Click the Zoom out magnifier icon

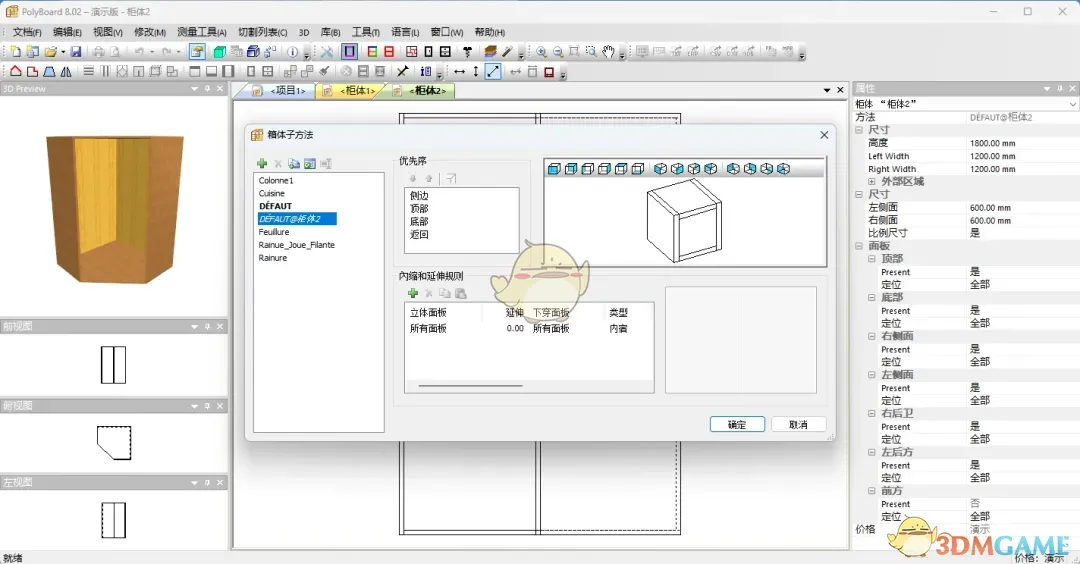558,52
